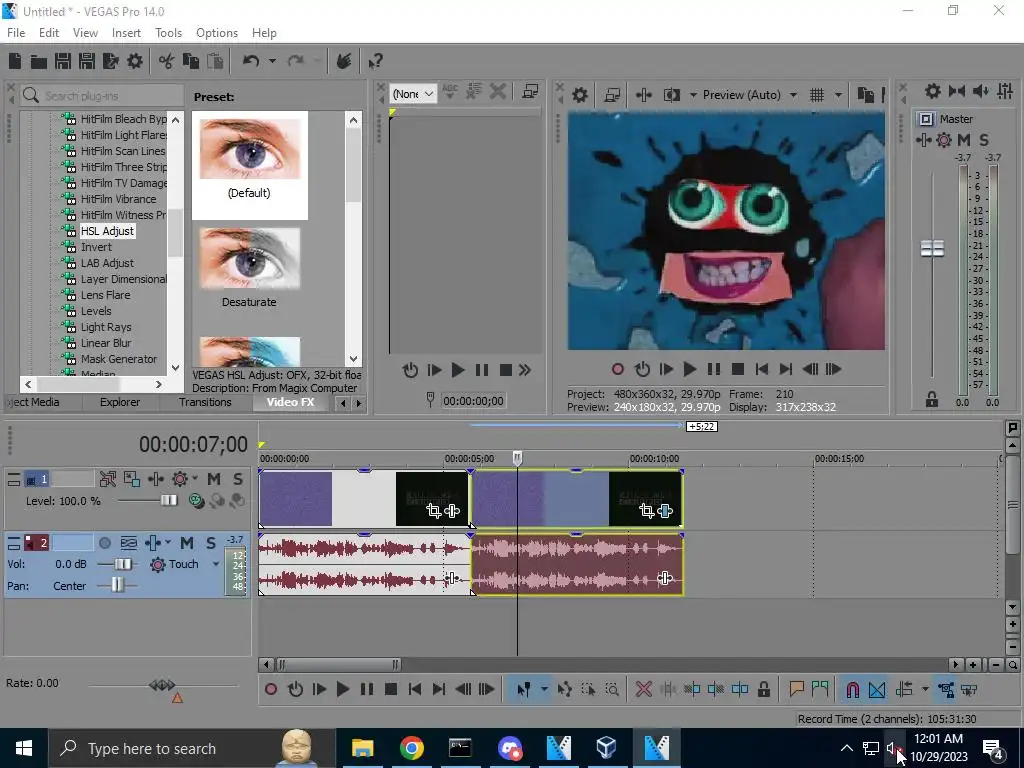Open the Options menu

[x=217, y=33]
